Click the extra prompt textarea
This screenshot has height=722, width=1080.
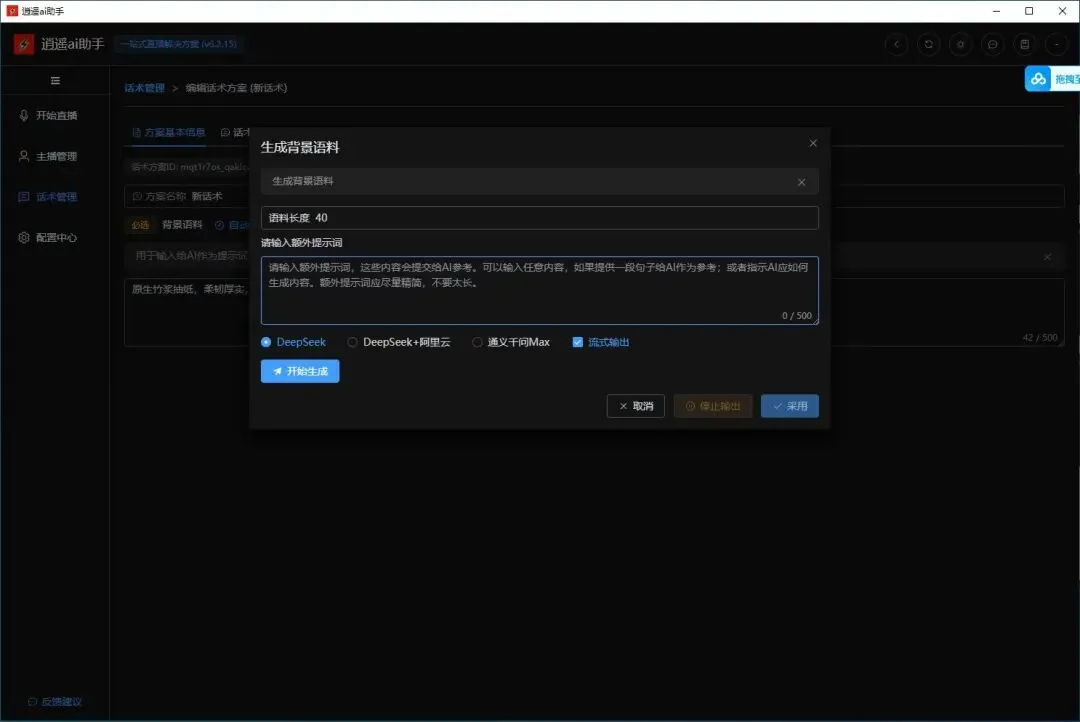click(540, 290)
